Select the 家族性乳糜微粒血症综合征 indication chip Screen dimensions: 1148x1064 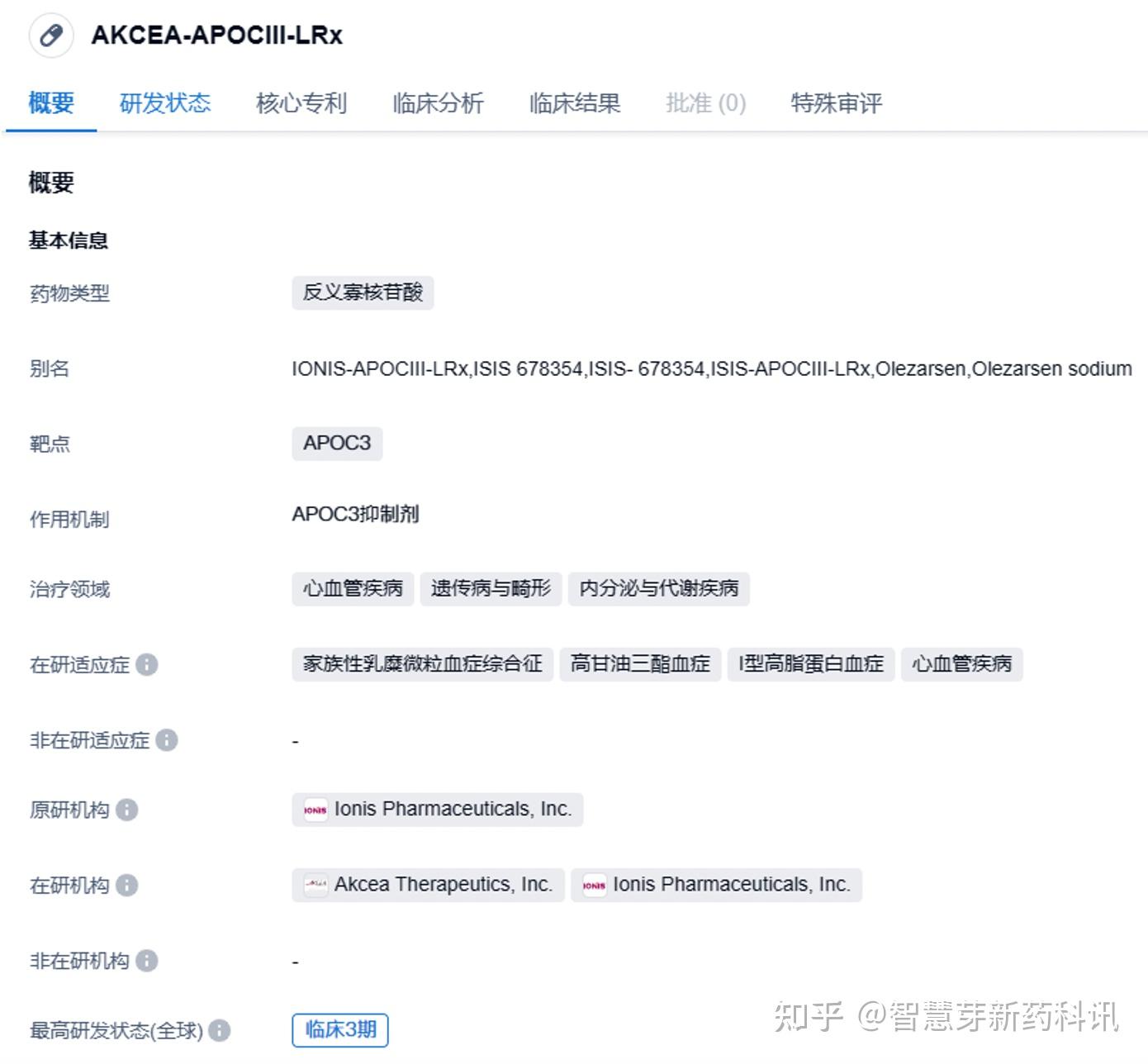[422, 663]
